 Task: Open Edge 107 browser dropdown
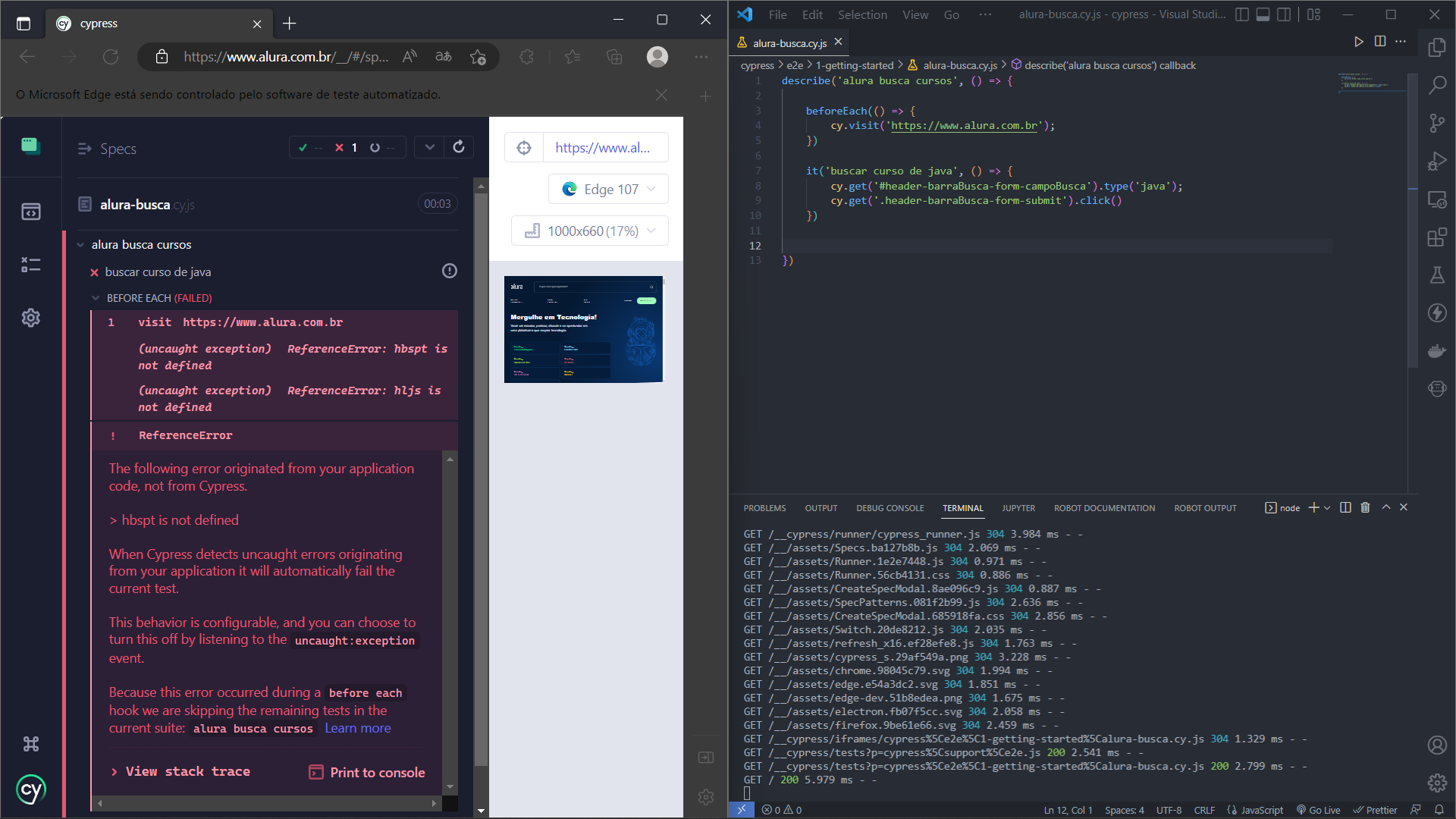tap(608, 189)
